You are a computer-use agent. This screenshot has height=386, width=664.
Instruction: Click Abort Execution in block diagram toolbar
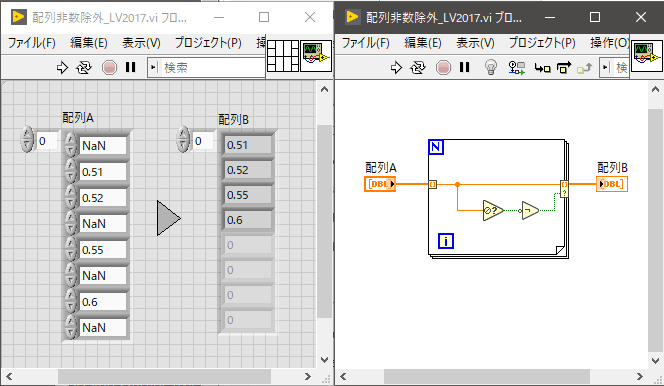point(443,67)
